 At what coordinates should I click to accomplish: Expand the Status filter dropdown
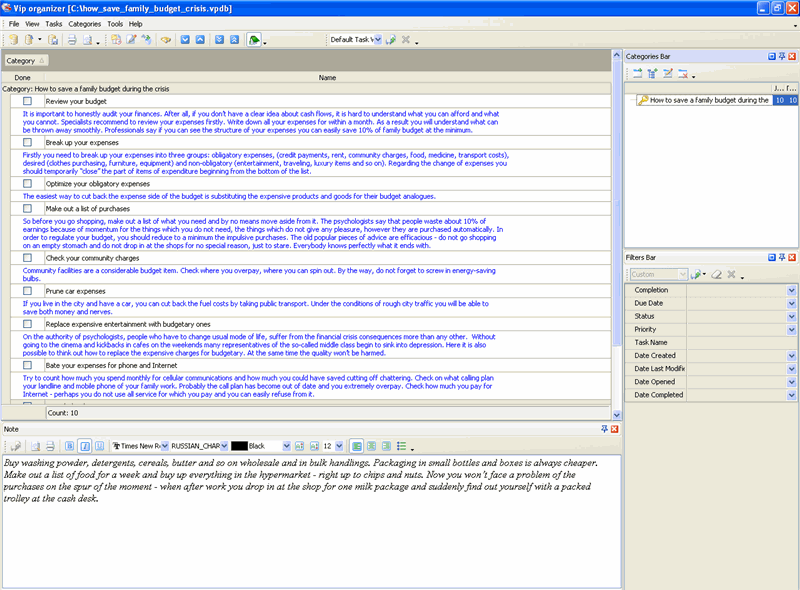click(791, 316)
